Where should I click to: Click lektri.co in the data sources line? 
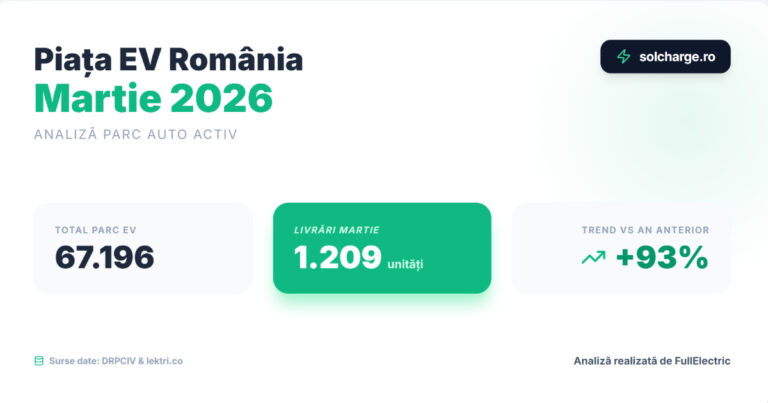[162, 361]
